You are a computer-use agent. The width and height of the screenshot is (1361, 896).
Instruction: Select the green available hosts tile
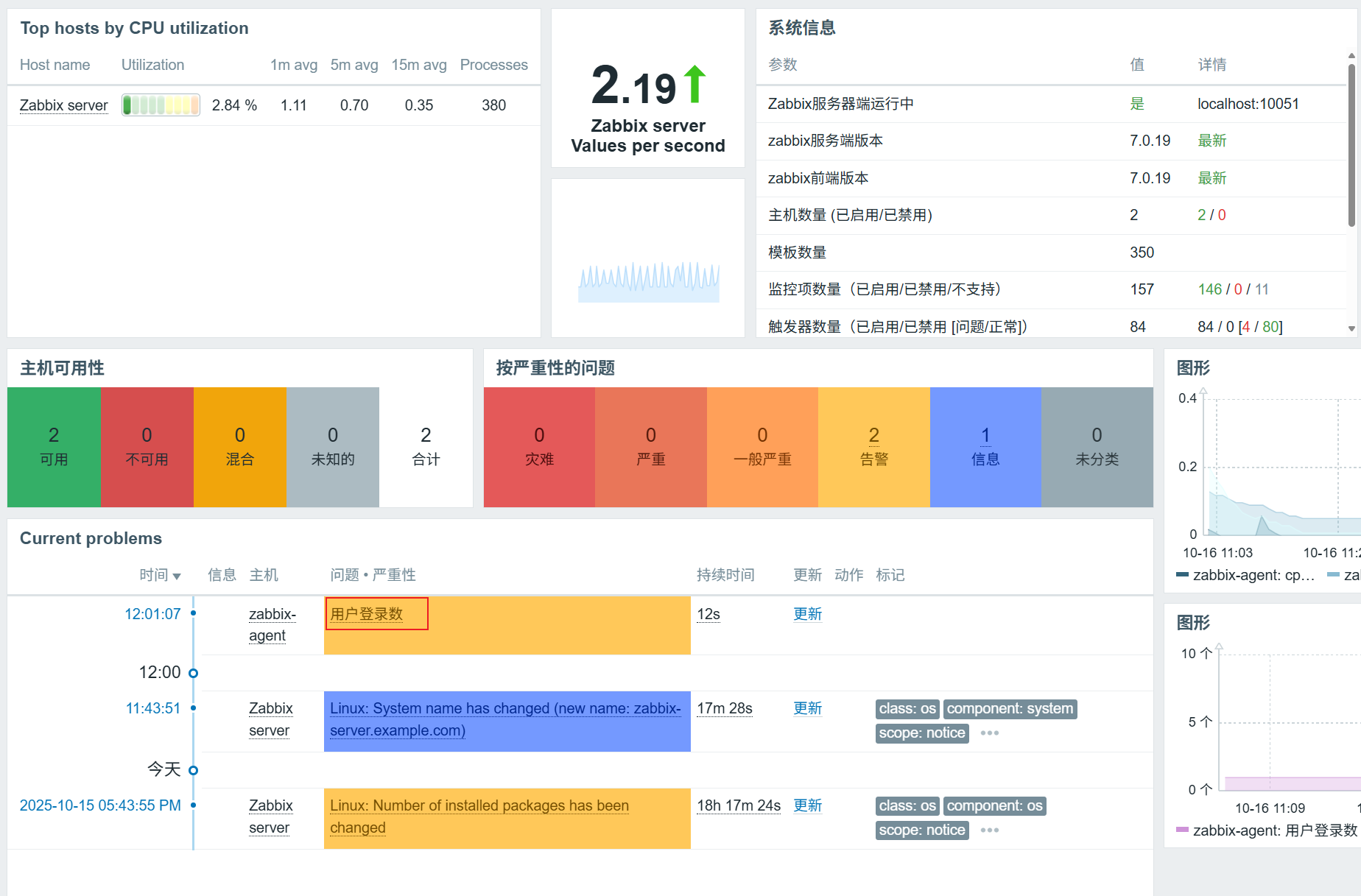pyautogui.click(x=54, y=447)
